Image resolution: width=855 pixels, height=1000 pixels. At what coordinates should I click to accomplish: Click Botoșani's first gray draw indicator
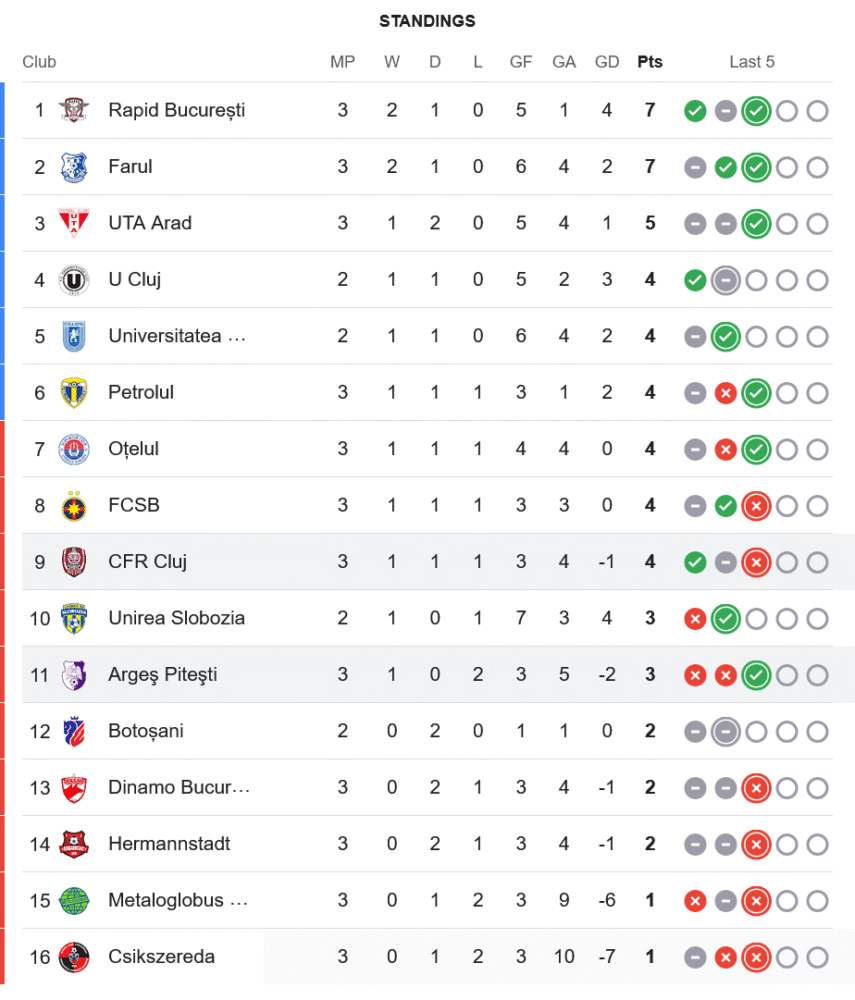point(695,731)
